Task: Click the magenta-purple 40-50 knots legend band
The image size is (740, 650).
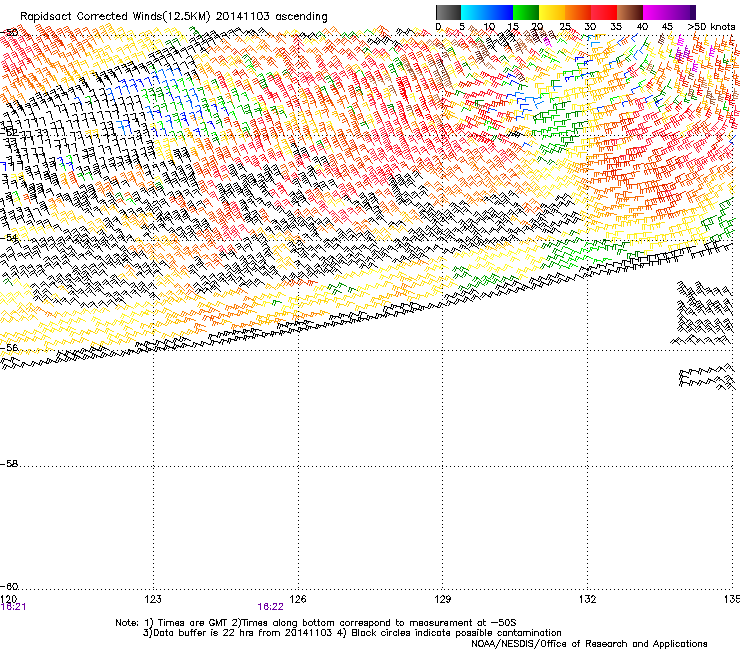Action: 669,12
